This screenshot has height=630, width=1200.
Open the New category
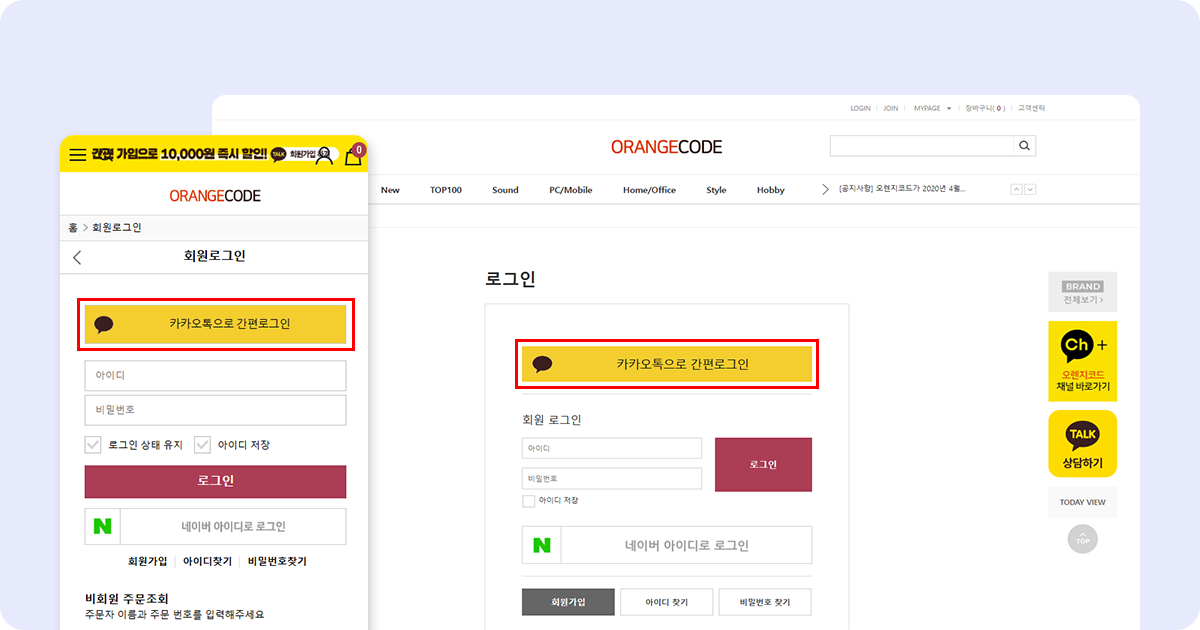tap(390, 190)
